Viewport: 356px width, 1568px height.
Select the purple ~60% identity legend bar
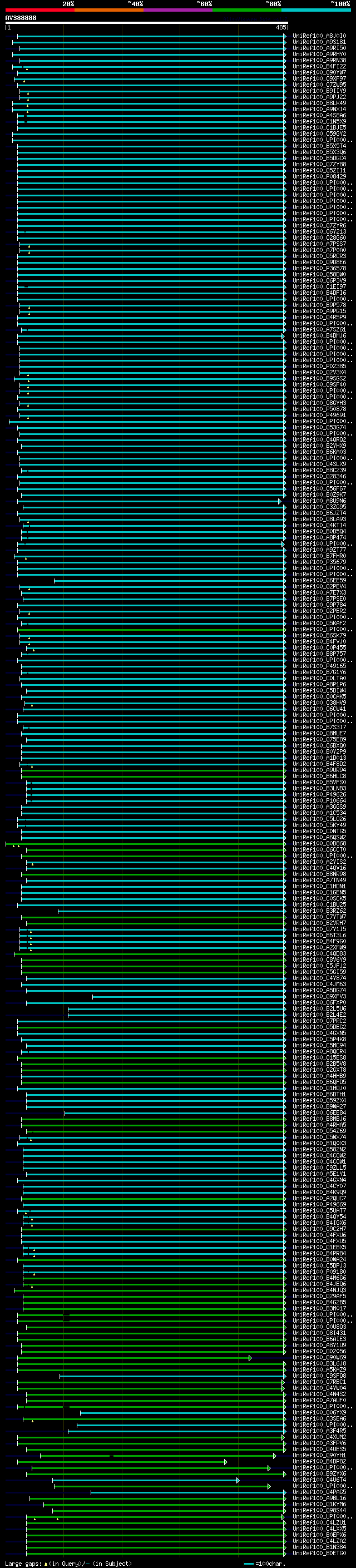[x=177, y=10]
